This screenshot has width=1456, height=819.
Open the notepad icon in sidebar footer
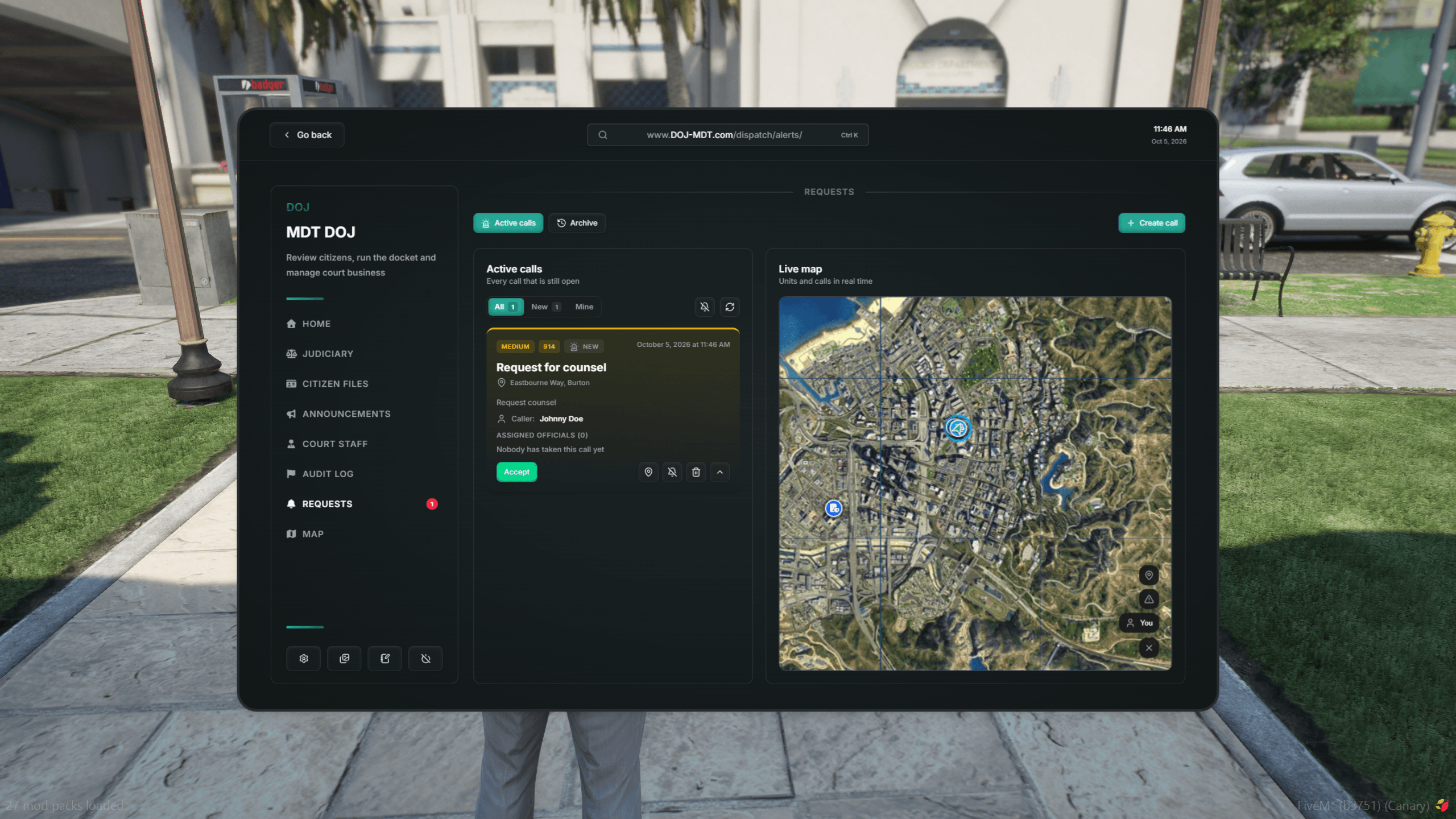pos(385,658)
